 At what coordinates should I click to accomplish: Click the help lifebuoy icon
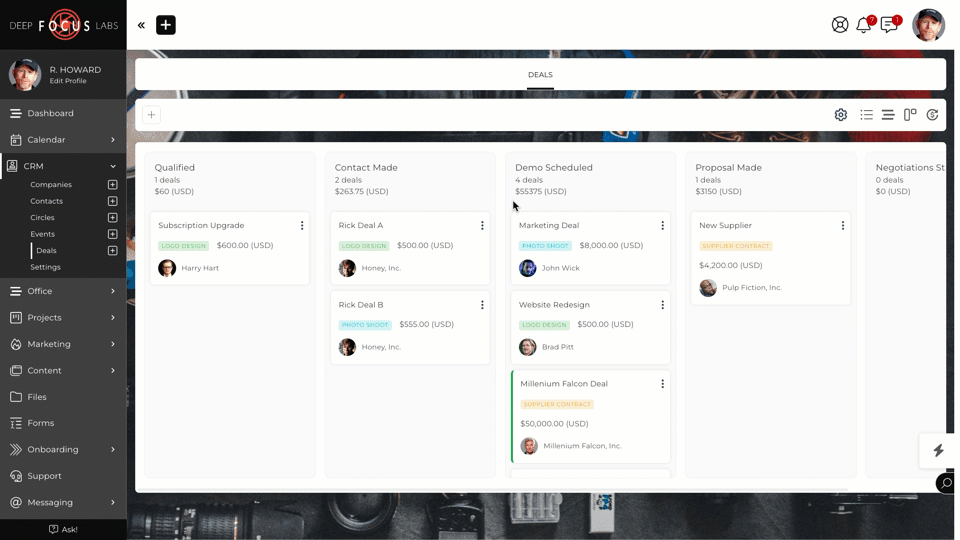pyautogui.click(x=840, y=25)
